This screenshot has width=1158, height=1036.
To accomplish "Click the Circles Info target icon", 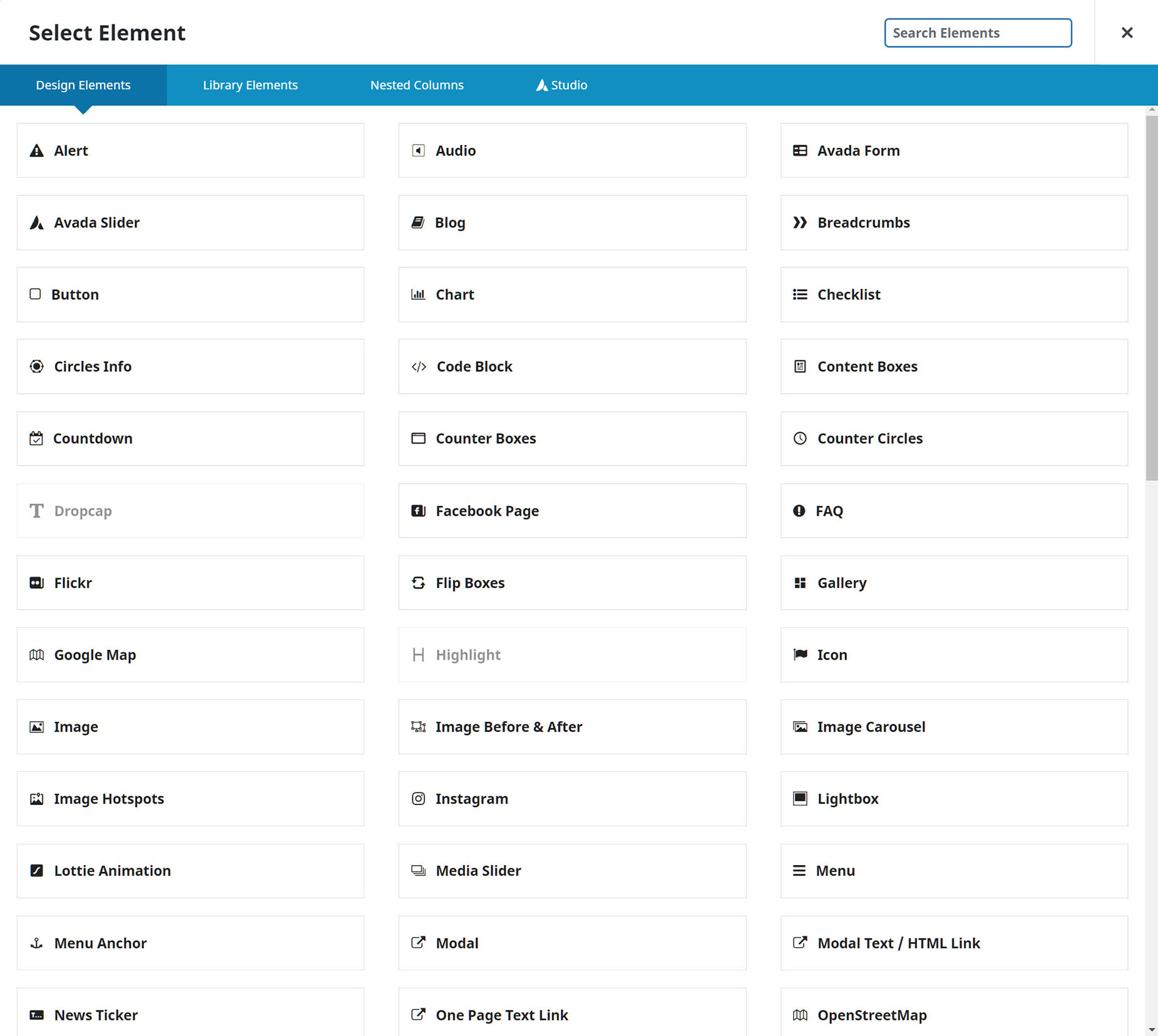I will [37, 367].
